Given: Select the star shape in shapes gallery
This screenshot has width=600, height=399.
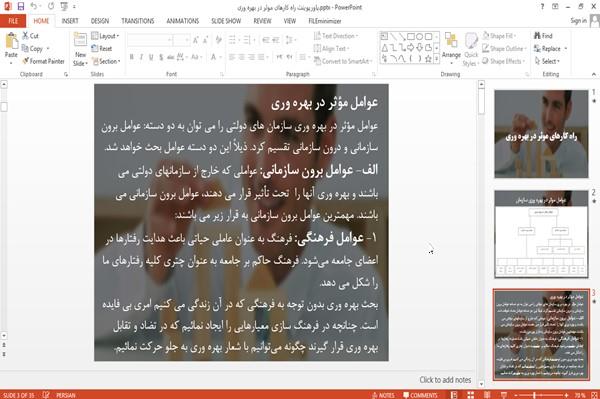Looking at the screenshot, I should click(x=428, y=59).
